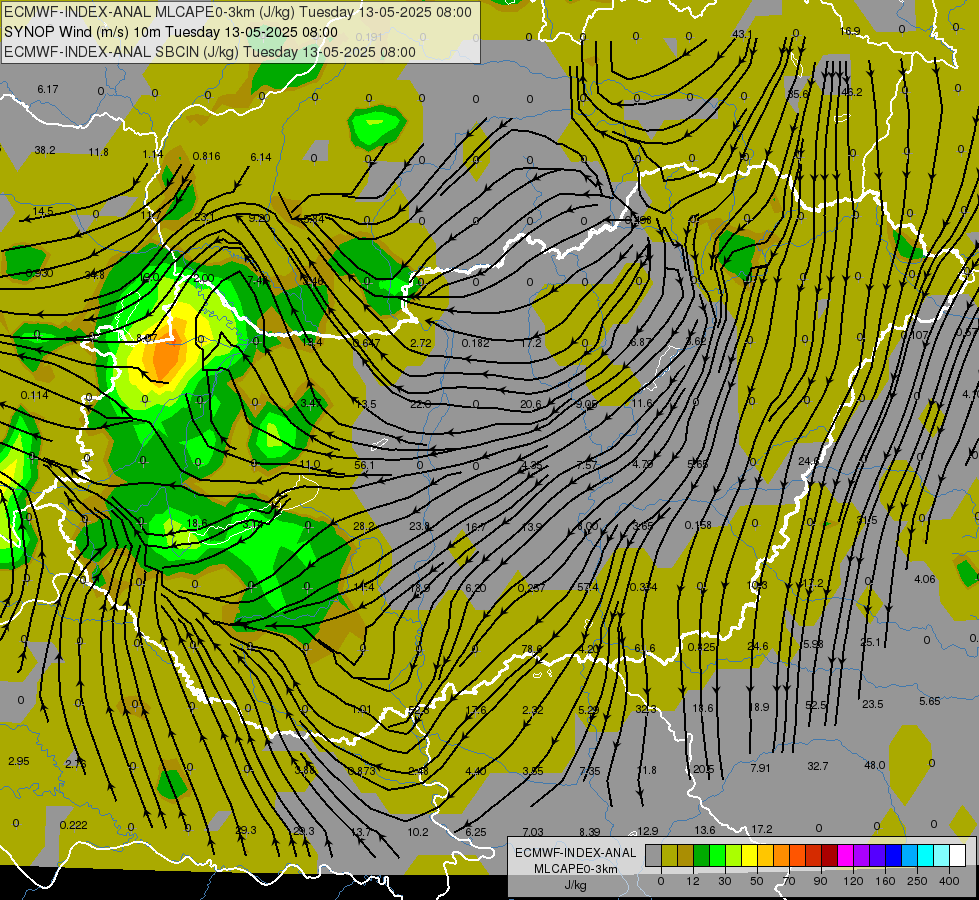The width and height of the screenshot is (979, 900).
Task: Click the SBCIN header line
Action: (x=210, y=52)
